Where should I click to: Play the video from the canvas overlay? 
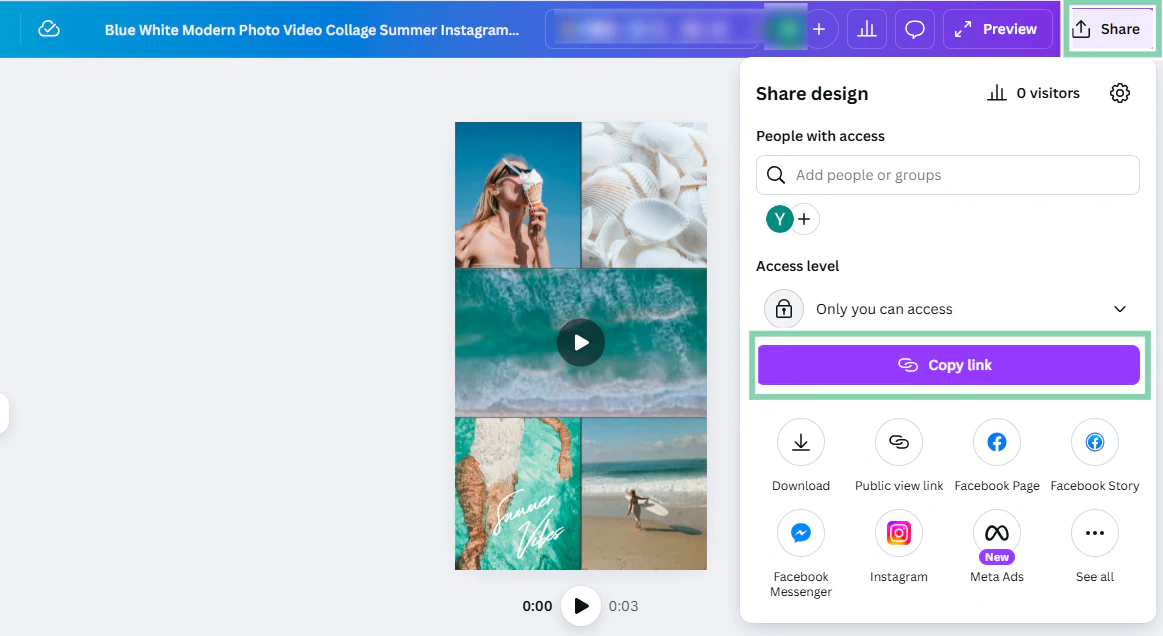[581, 342]
